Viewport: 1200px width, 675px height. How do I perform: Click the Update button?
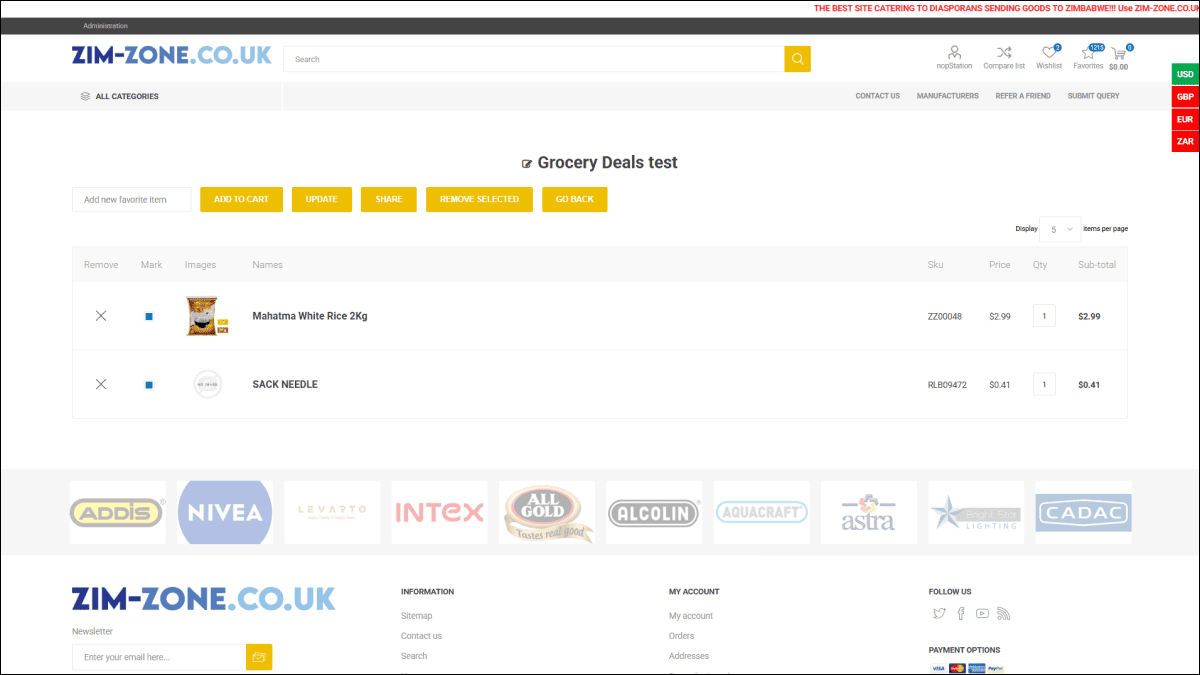[321, 199]
